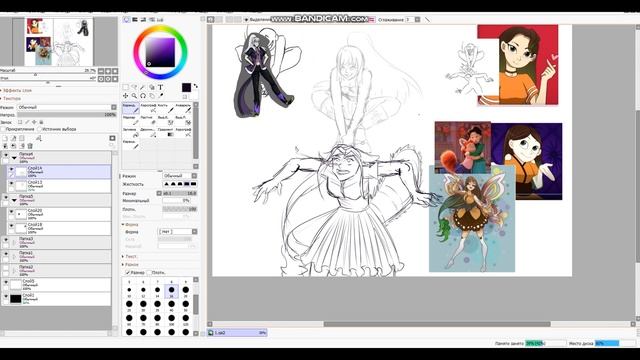The width and height of the screenshot is (640, 360).
Task: Open the layer blending Режим dropdown
Action: pos(67,107)
